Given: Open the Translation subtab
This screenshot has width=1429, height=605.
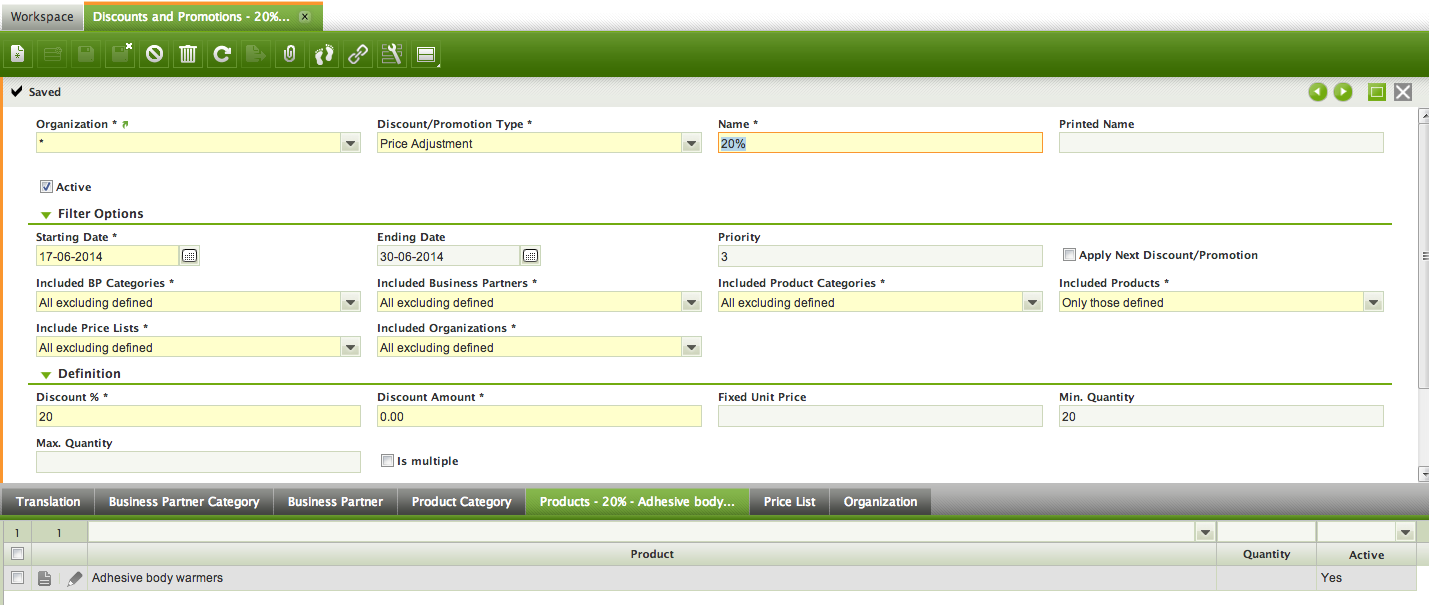Looking at the screenshot, I should [x=48, y=502].
